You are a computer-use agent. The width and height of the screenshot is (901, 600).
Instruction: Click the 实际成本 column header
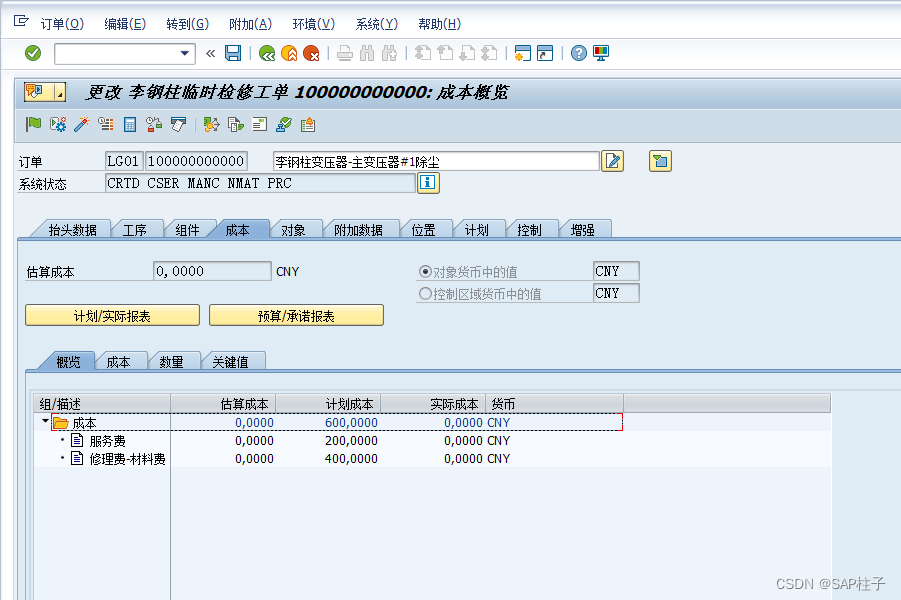(x=433, y=403)
